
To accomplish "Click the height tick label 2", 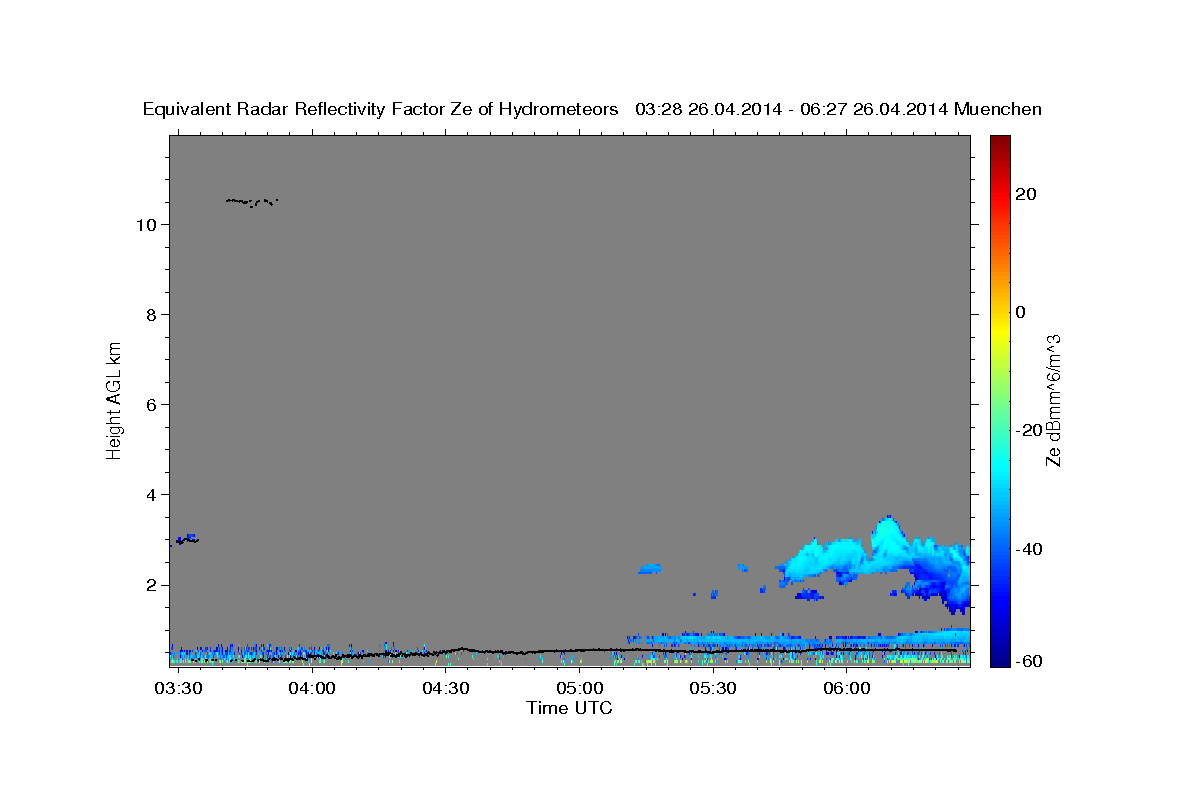I will pos(149,585).
